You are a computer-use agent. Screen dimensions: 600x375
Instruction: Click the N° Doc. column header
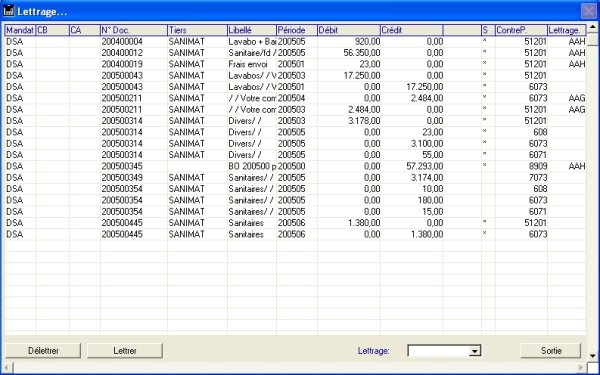(134, 30)
